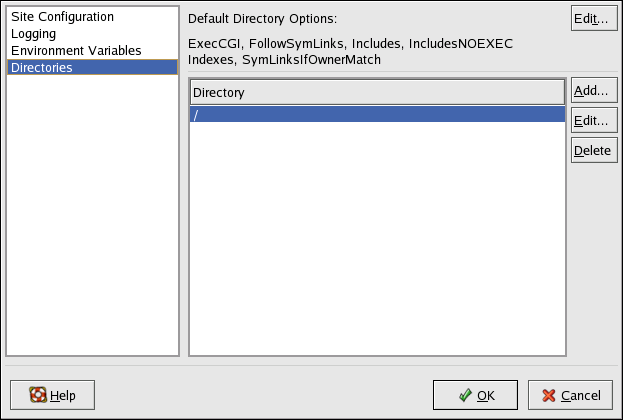The height and width of the screenshot is (420, 623).
Task: Open the Site Configuration section
Action: point(62,17)
